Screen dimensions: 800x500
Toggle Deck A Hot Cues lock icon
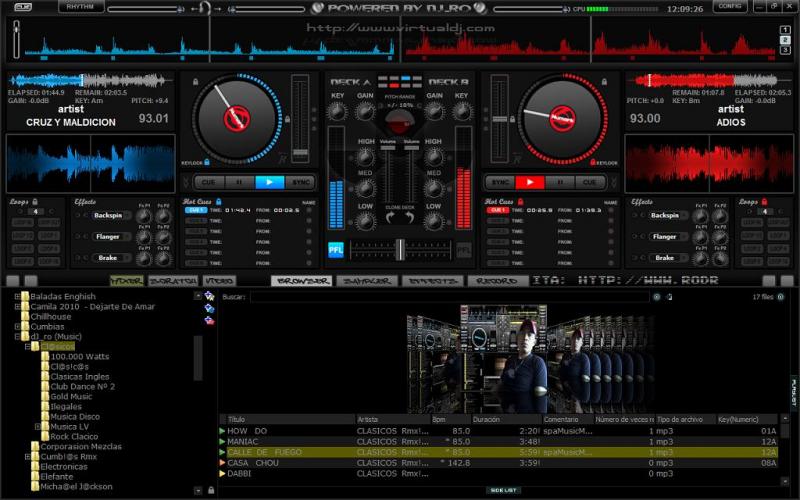218,202
